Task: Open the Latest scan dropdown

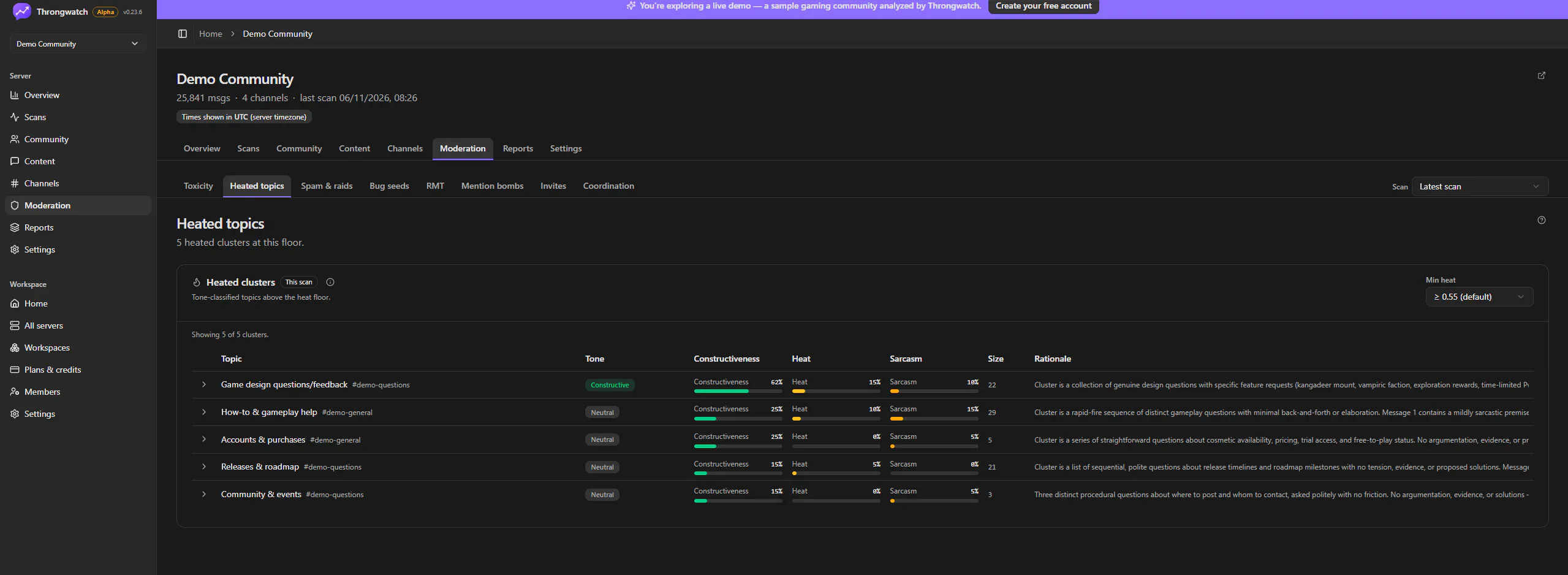Action: coord(1480,186)
